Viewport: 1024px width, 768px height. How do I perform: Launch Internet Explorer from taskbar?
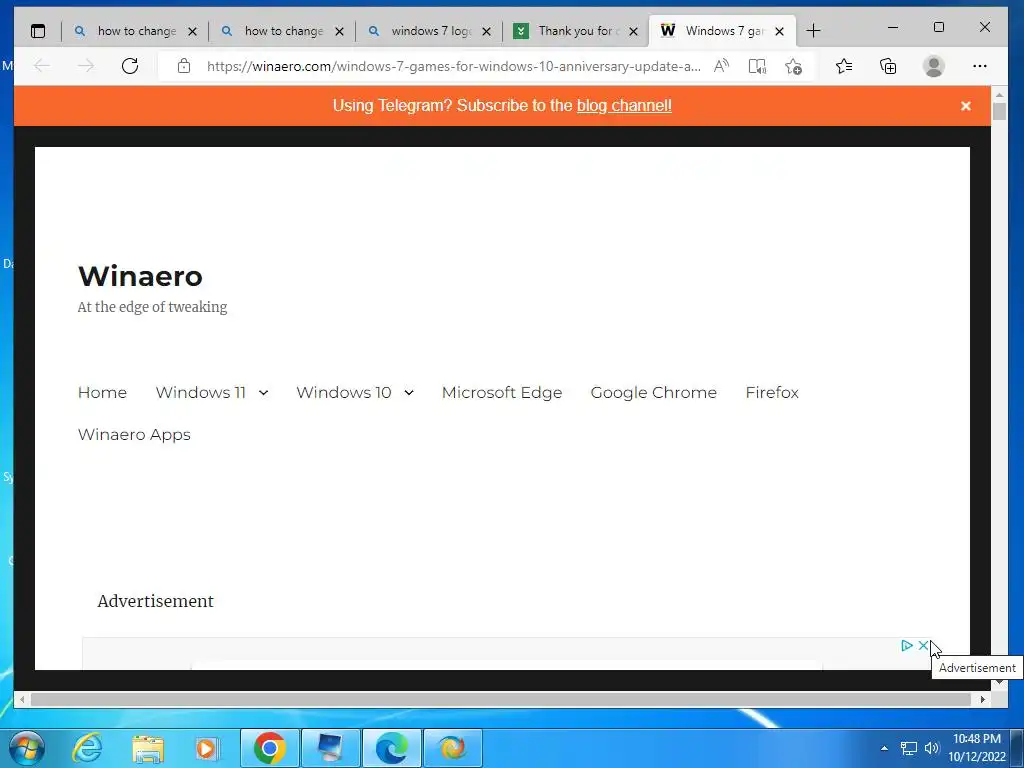pyautogui.click(x=87, y=748)
